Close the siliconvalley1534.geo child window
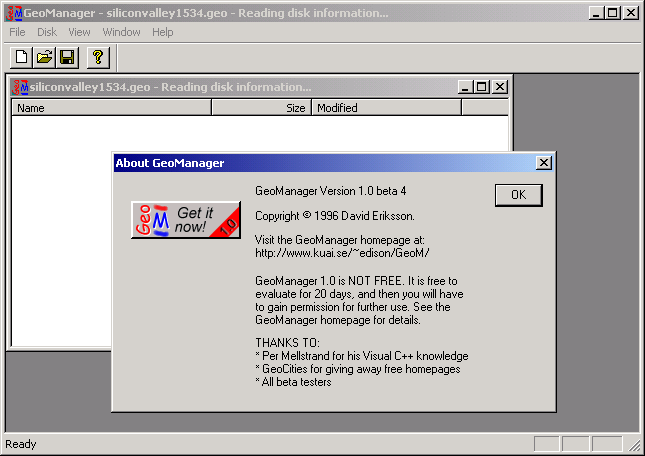The image size is (645, 456). (499, 87)
